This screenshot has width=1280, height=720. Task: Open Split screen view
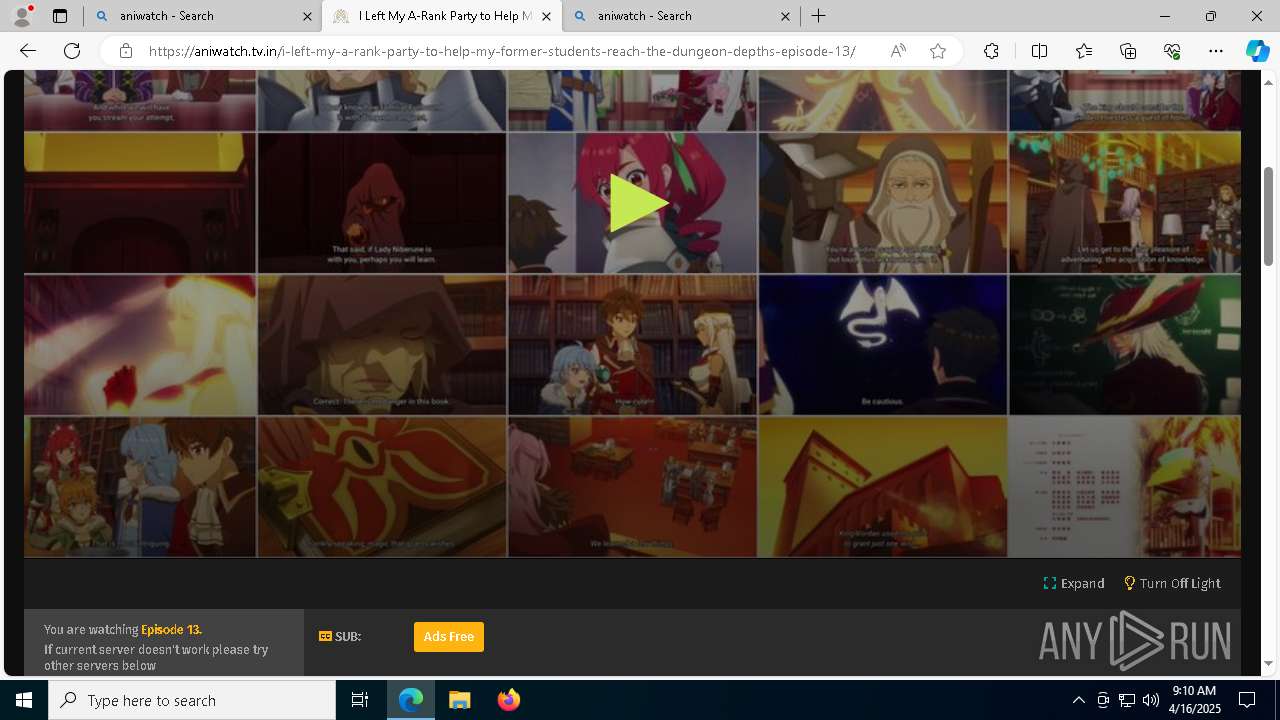pyautogui.click(x=1039, y=51)
